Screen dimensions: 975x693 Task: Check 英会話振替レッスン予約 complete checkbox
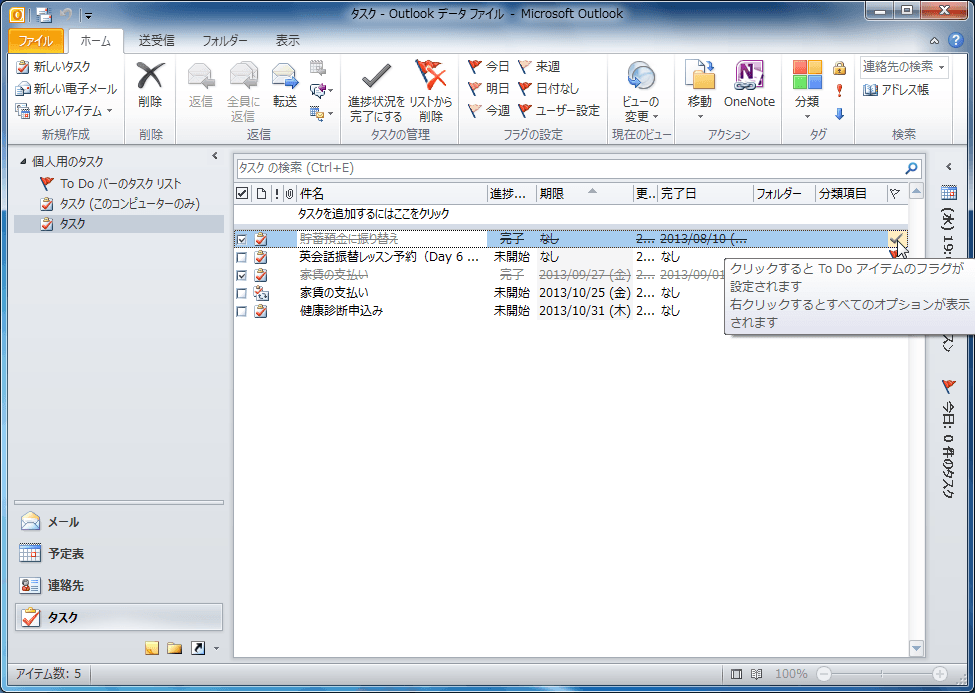[x=242, y=257]
